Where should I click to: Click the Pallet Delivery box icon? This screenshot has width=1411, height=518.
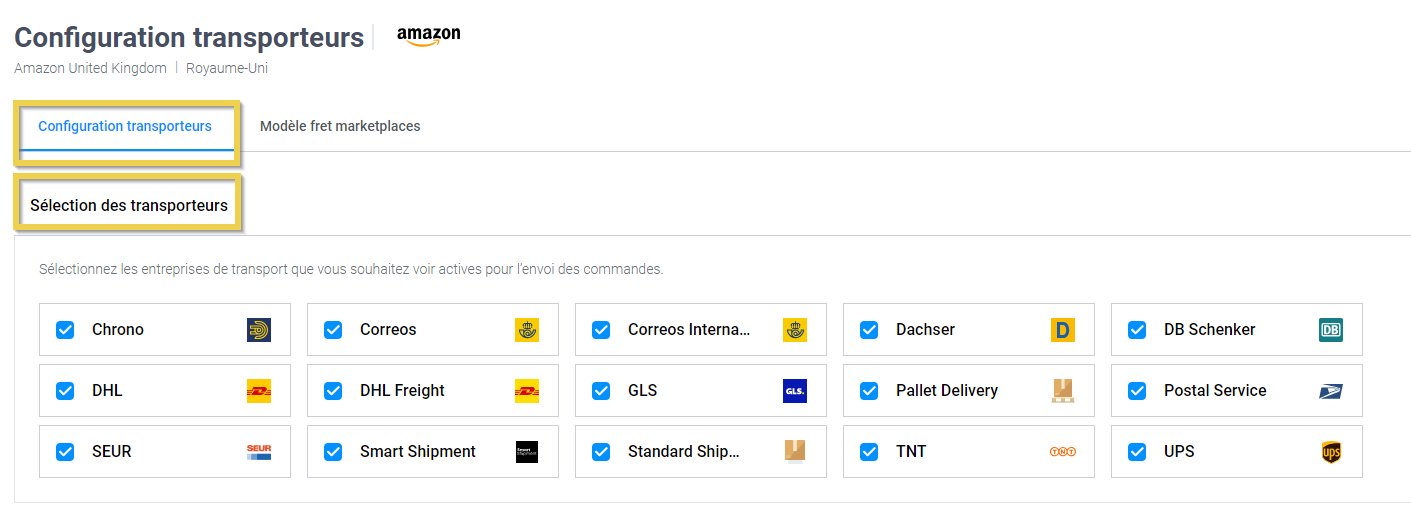1063,391
